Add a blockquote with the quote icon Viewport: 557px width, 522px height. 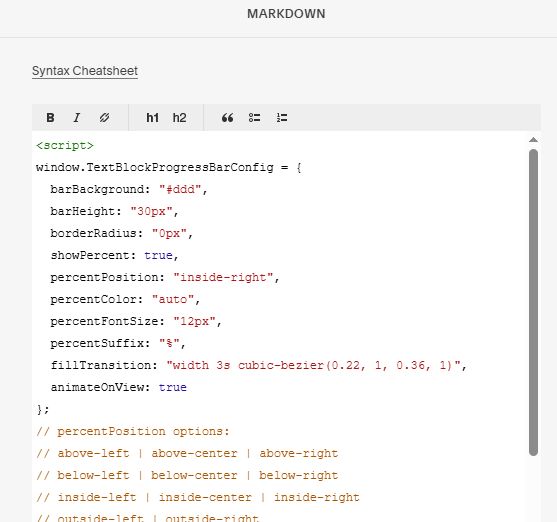point(227,118)
